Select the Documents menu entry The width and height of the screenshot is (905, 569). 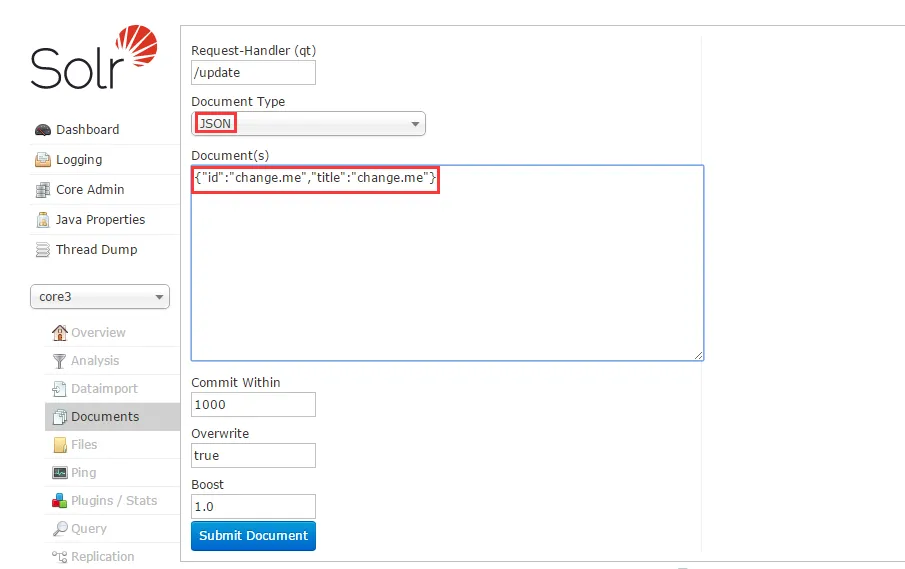pos(113,417)
